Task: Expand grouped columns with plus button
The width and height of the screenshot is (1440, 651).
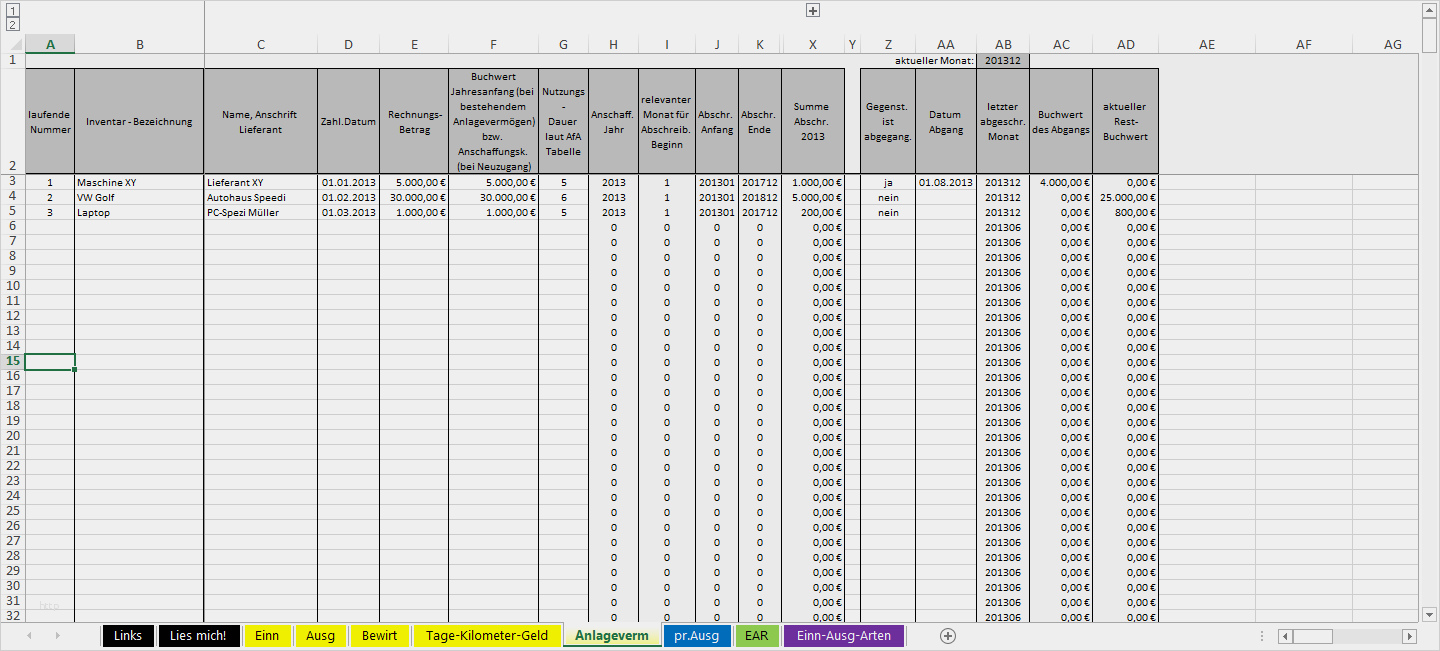Action: point(813,11)
